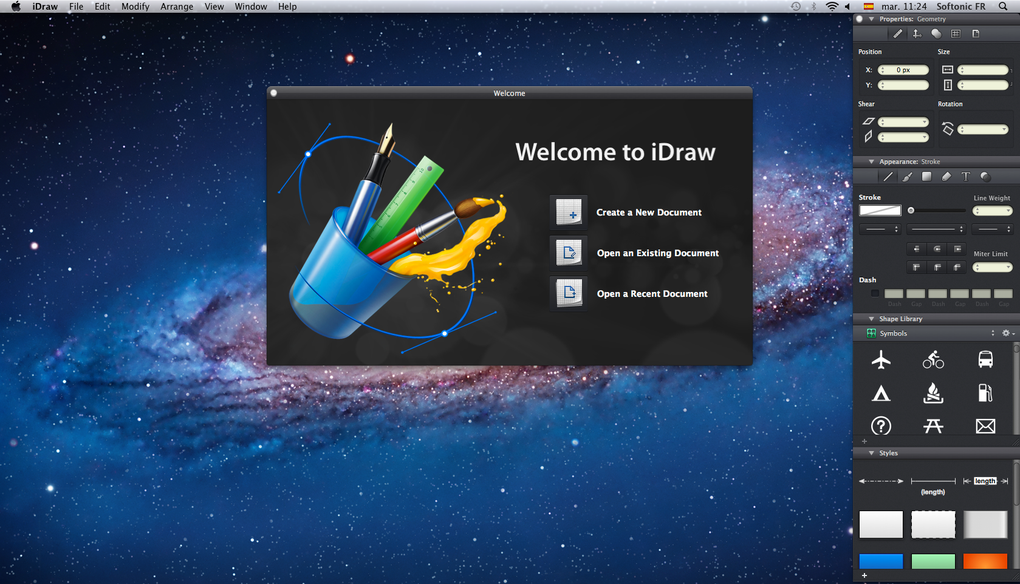This screenshot has height=584, width=1020.
Task: Open the Time Machine menu bar icon
Action: [x=796, y=7]
